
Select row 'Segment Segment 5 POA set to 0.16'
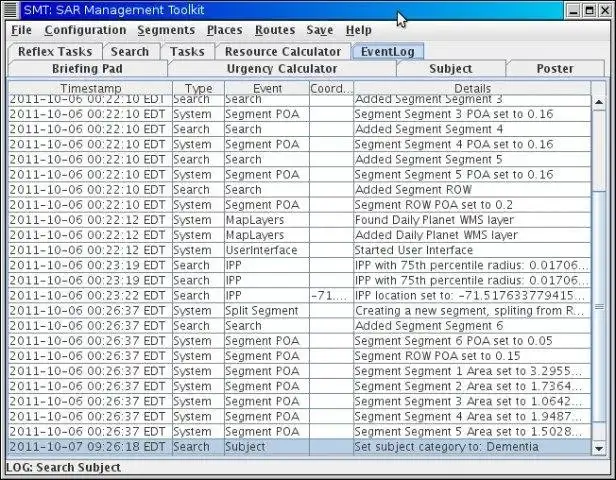click(x=299, y=174)
